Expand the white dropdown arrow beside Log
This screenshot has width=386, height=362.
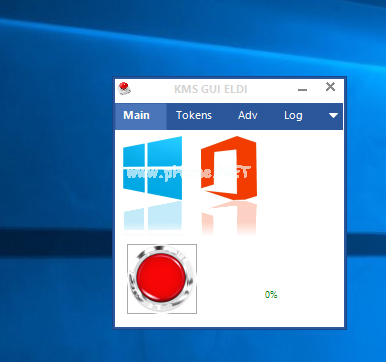333,116
